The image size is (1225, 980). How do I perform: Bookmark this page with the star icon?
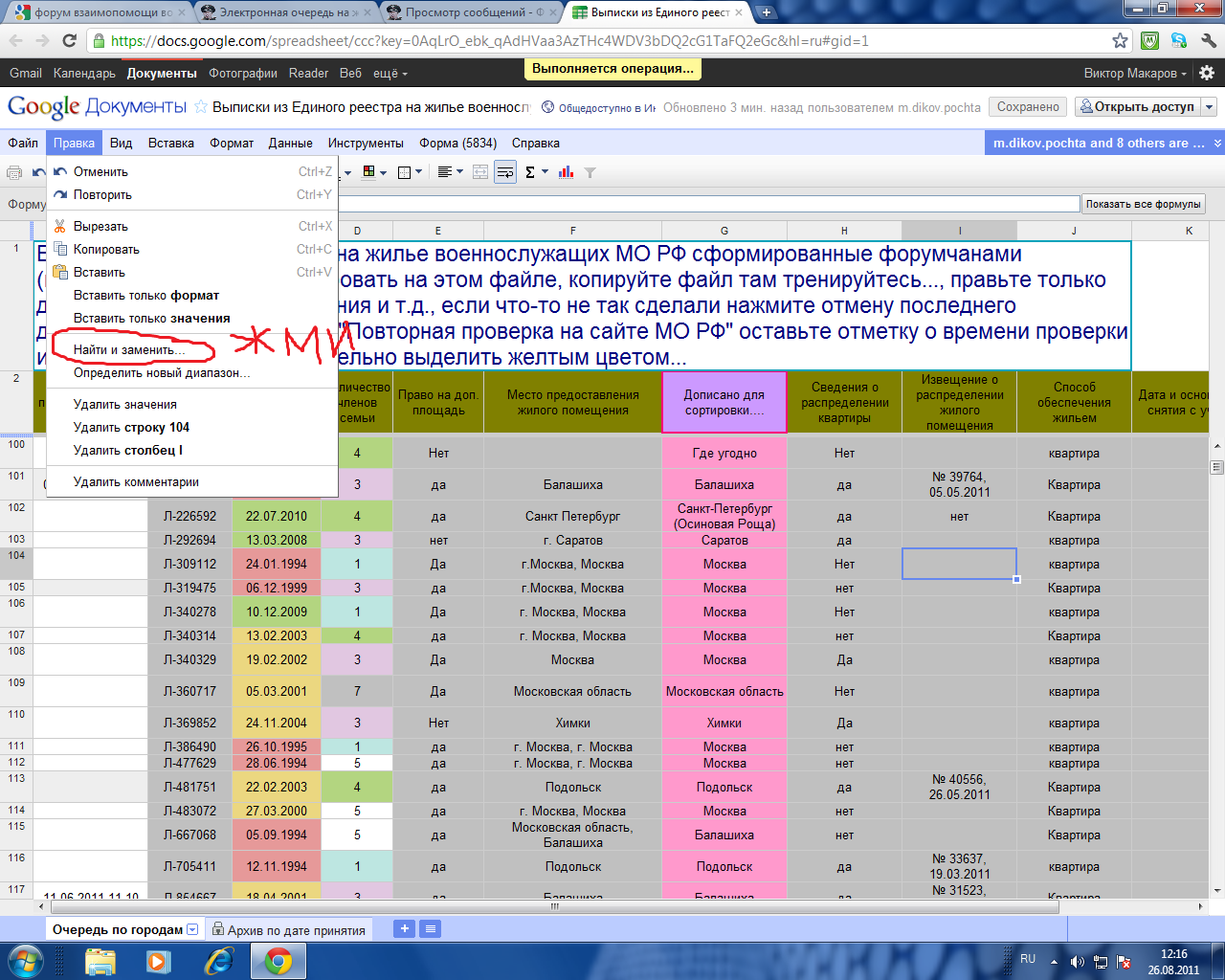[1120, 41]
